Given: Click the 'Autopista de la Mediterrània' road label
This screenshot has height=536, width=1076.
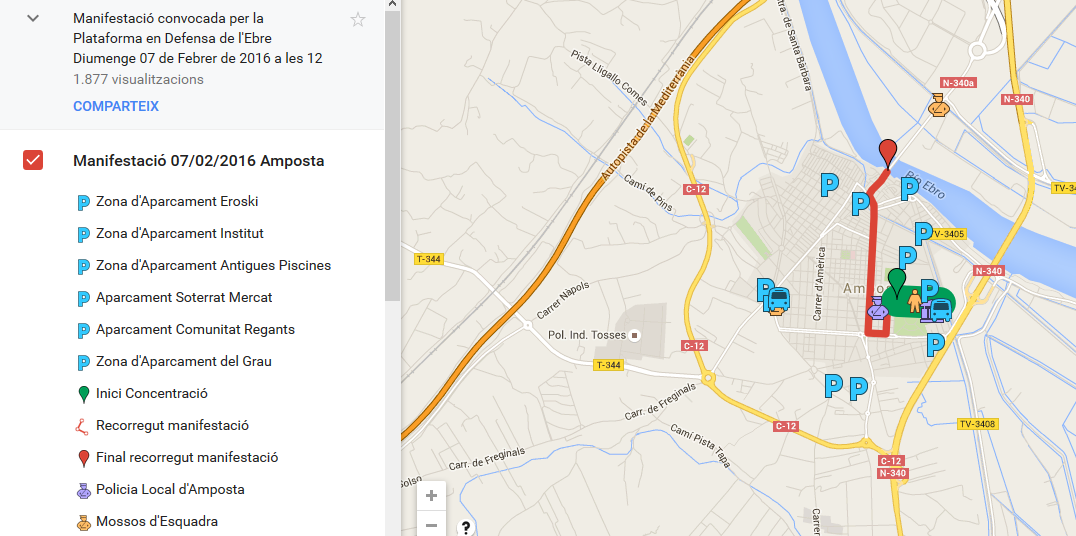Looking at the screenshot, I should (x=648, y=117).
